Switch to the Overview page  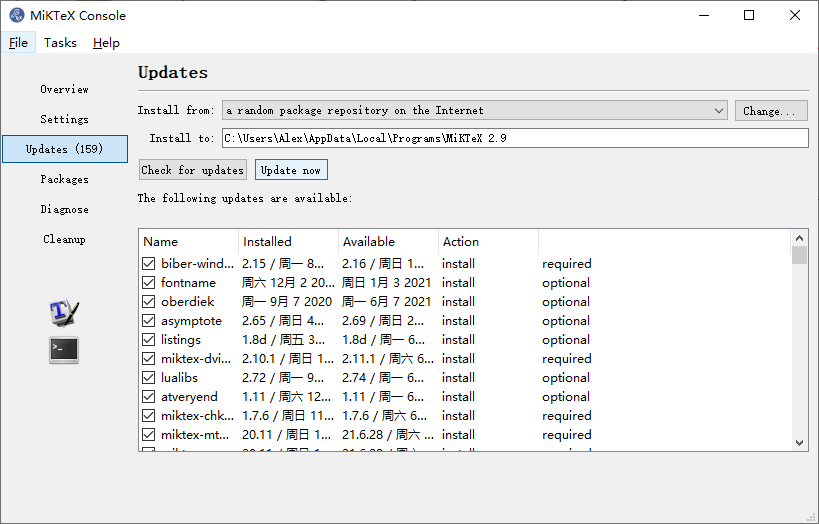pos(65,89)
